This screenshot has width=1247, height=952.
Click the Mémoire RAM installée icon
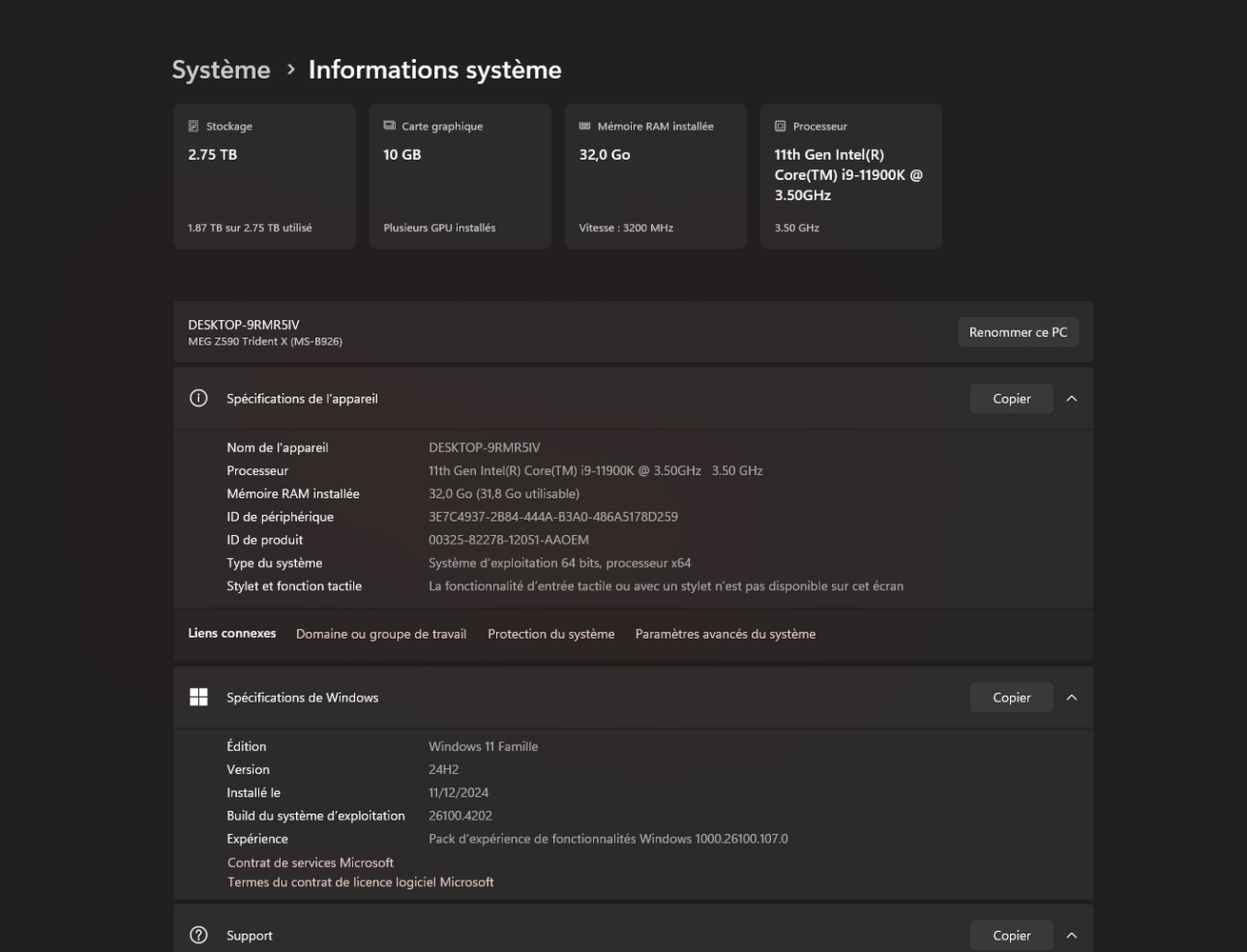pos(584,126)
